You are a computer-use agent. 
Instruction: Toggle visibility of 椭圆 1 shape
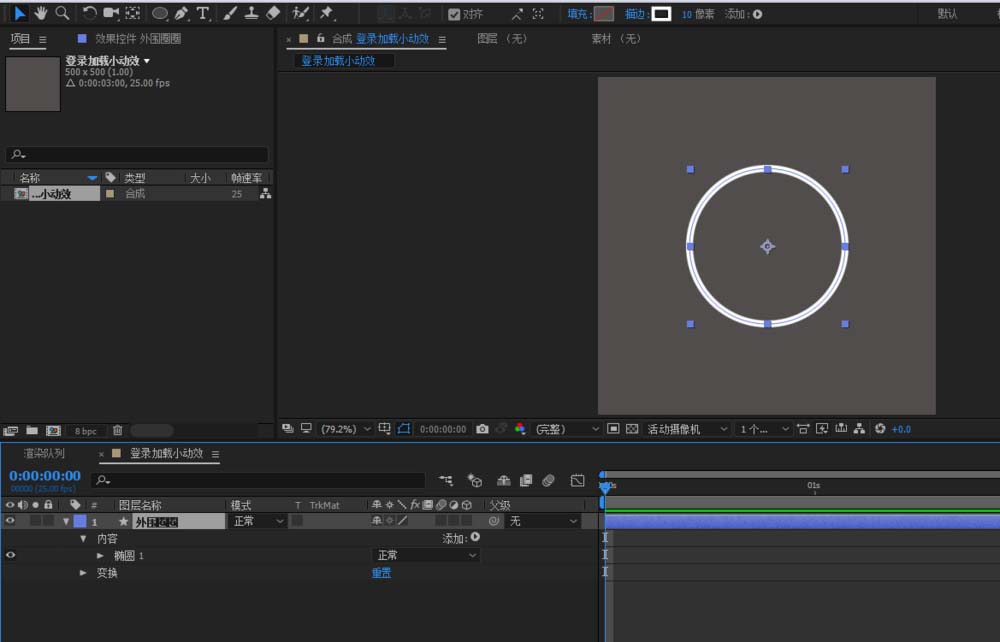click(x=10, y=555)
